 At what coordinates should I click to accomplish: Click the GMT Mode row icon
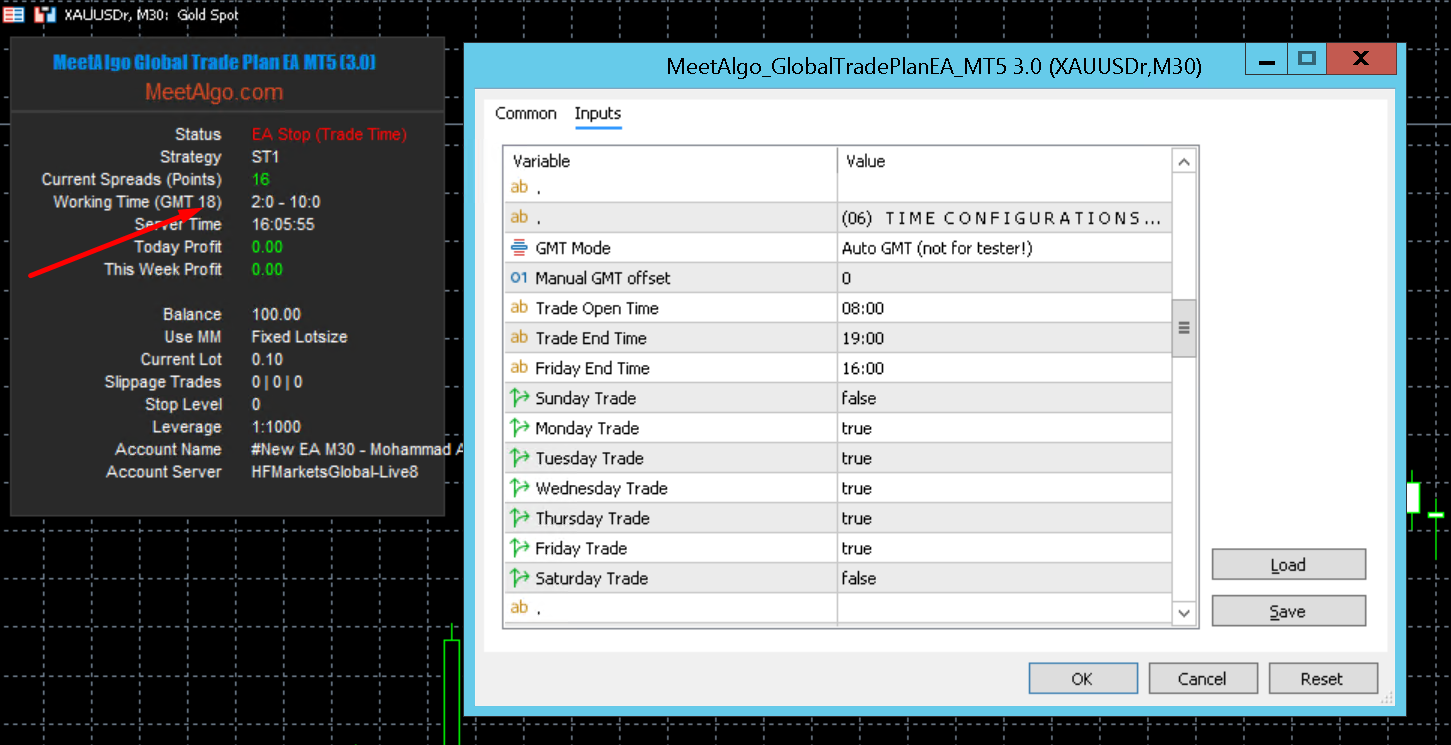pos(519,248)
